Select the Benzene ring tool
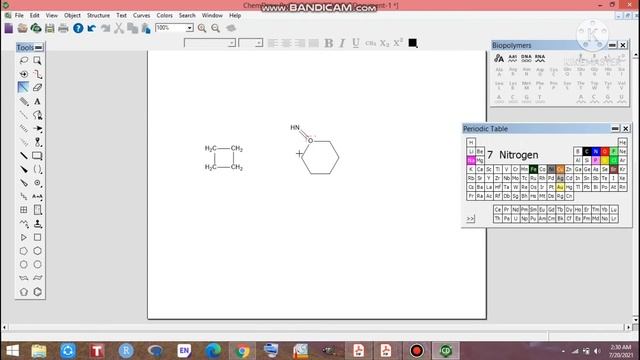This screenshot has width=640, height=360. click(x=37, y=292)
